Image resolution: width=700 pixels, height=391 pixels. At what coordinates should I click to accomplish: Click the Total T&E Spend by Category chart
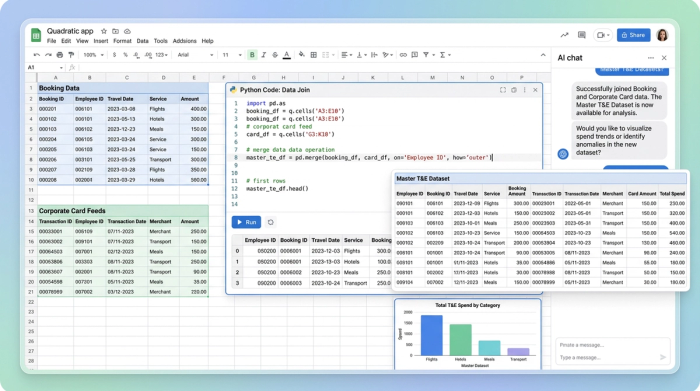tap(468, 334)
